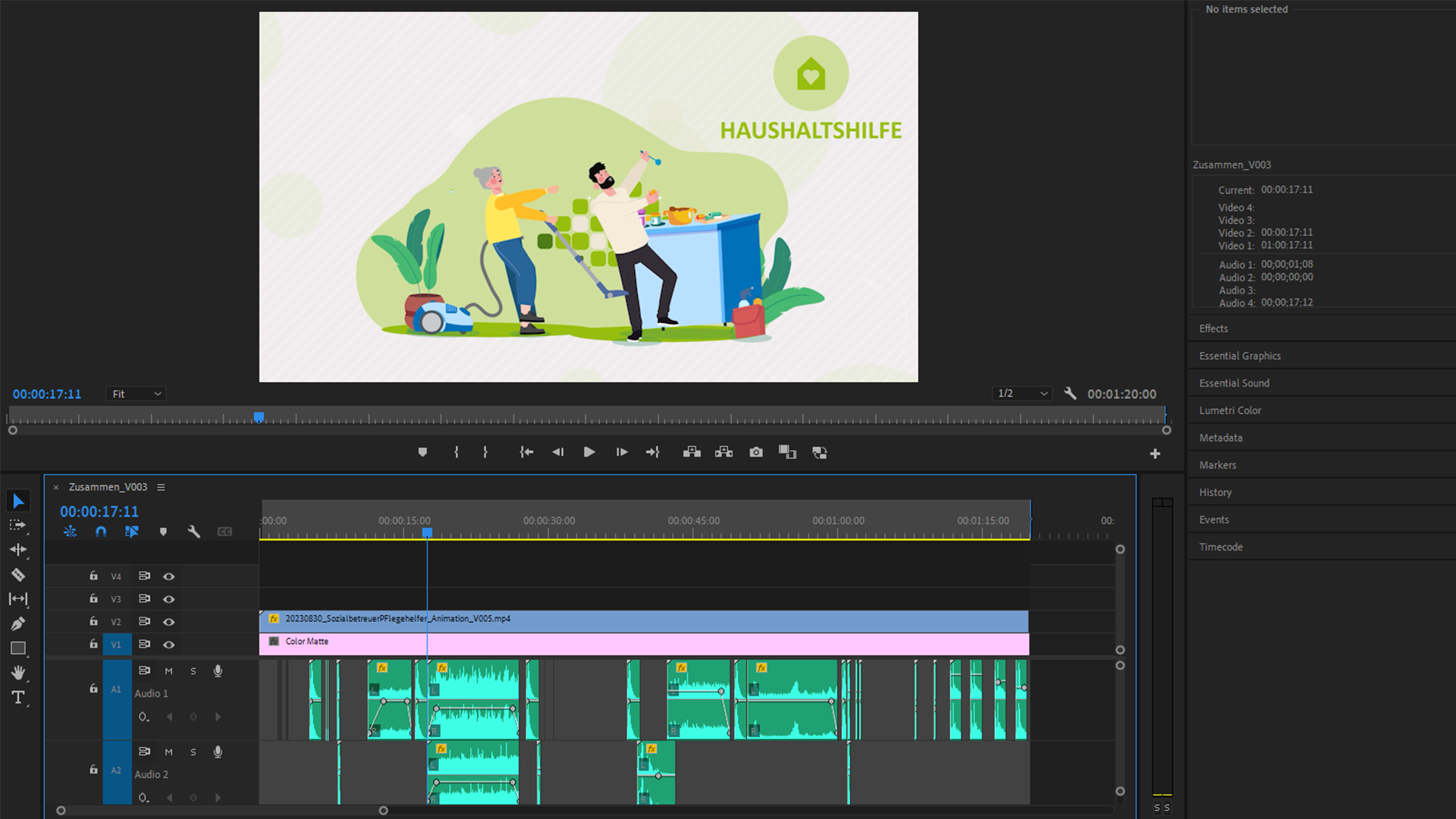1456x819 pixels.
Task: Open the Fit zoom level dropdown
Action: point(136,394)
